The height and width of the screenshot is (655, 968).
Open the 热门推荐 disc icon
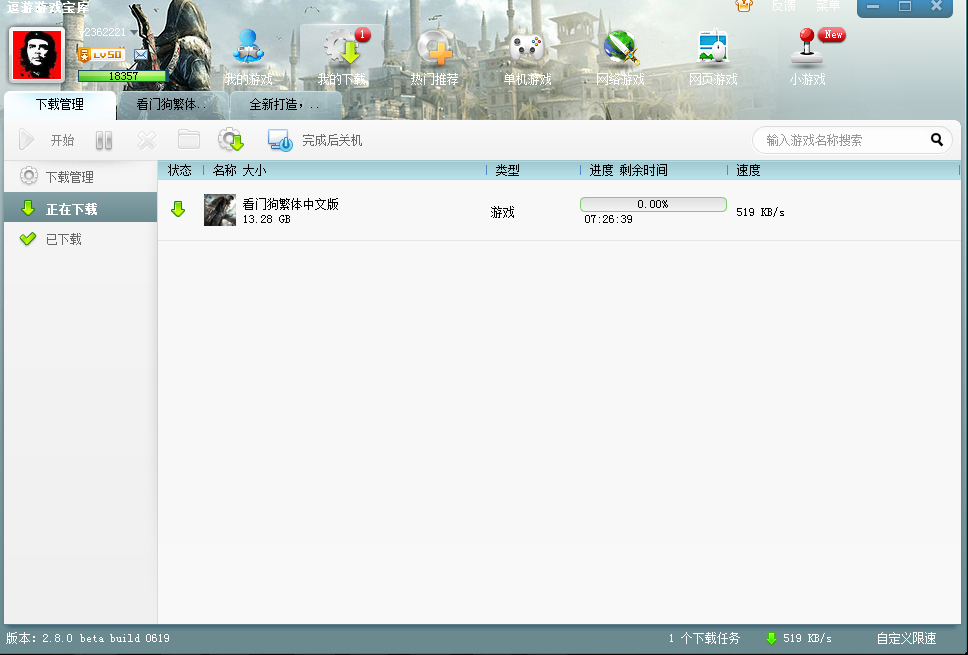click(x=435, y=48)
